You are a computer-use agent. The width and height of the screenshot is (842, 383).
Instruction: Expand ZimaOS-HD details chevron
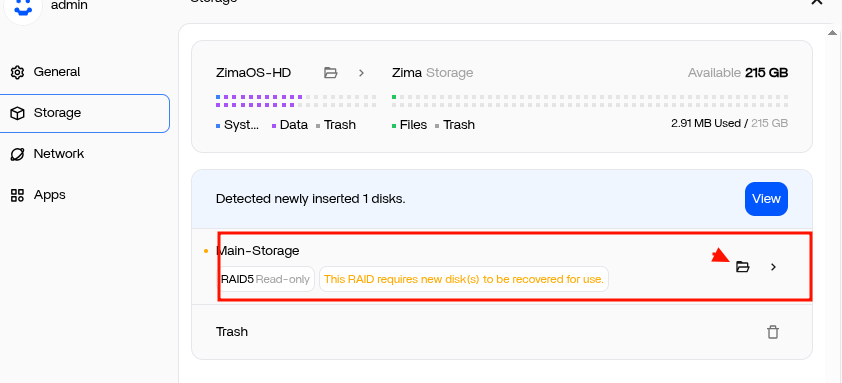tap(361, 73)
